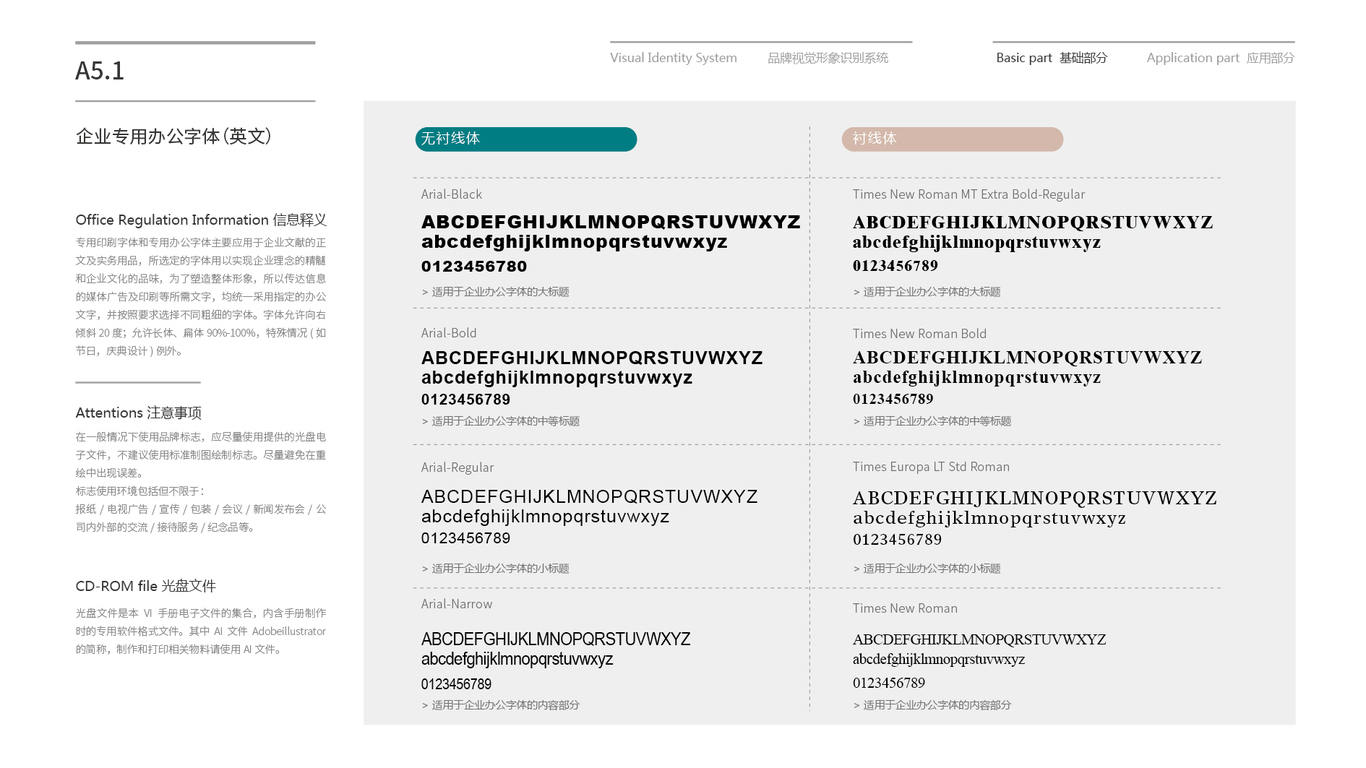Select the Arial-Regular font name label

(457, 467)
